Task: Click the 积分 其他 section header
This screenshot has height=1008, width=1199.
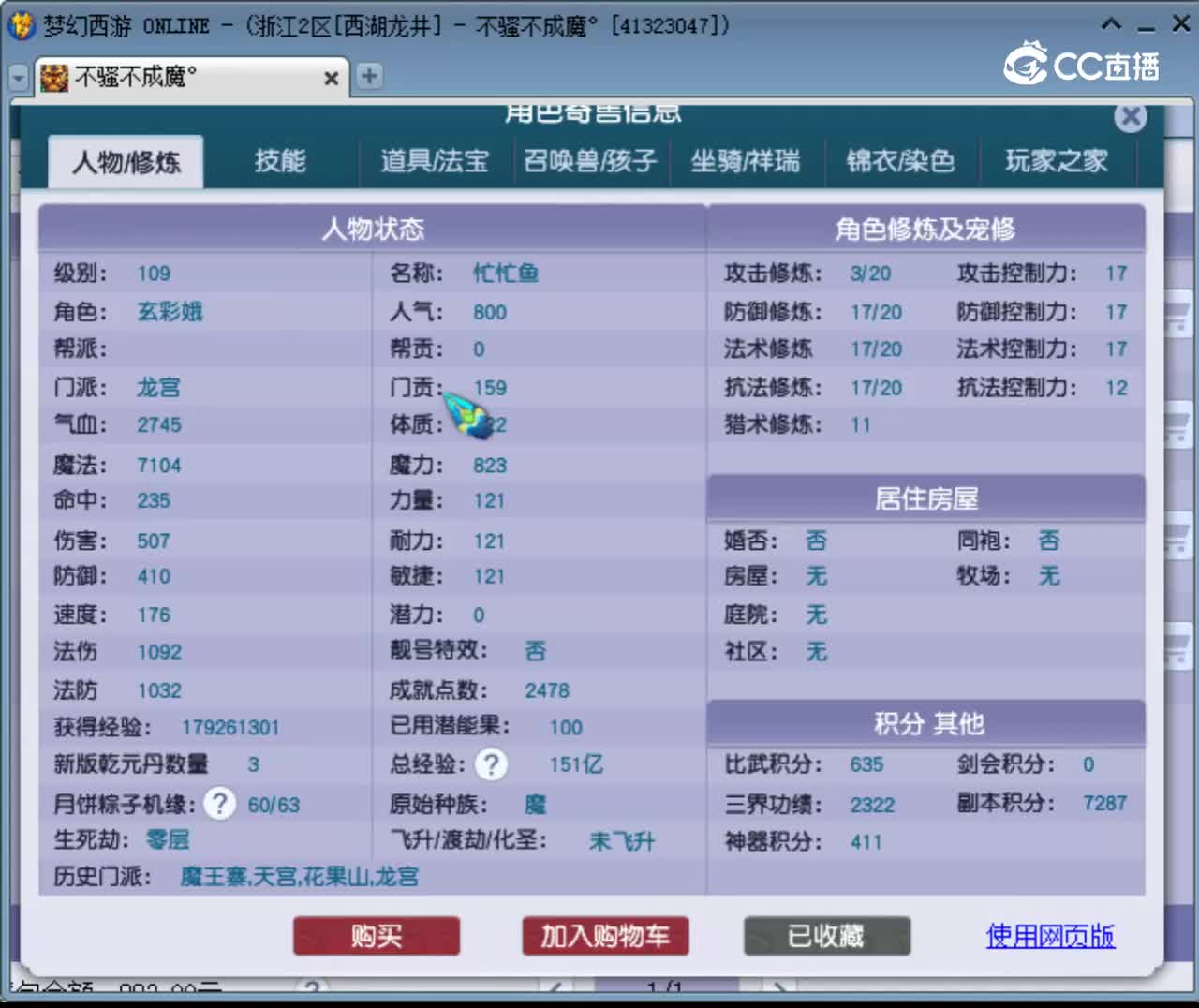Action: click(925, 723)
